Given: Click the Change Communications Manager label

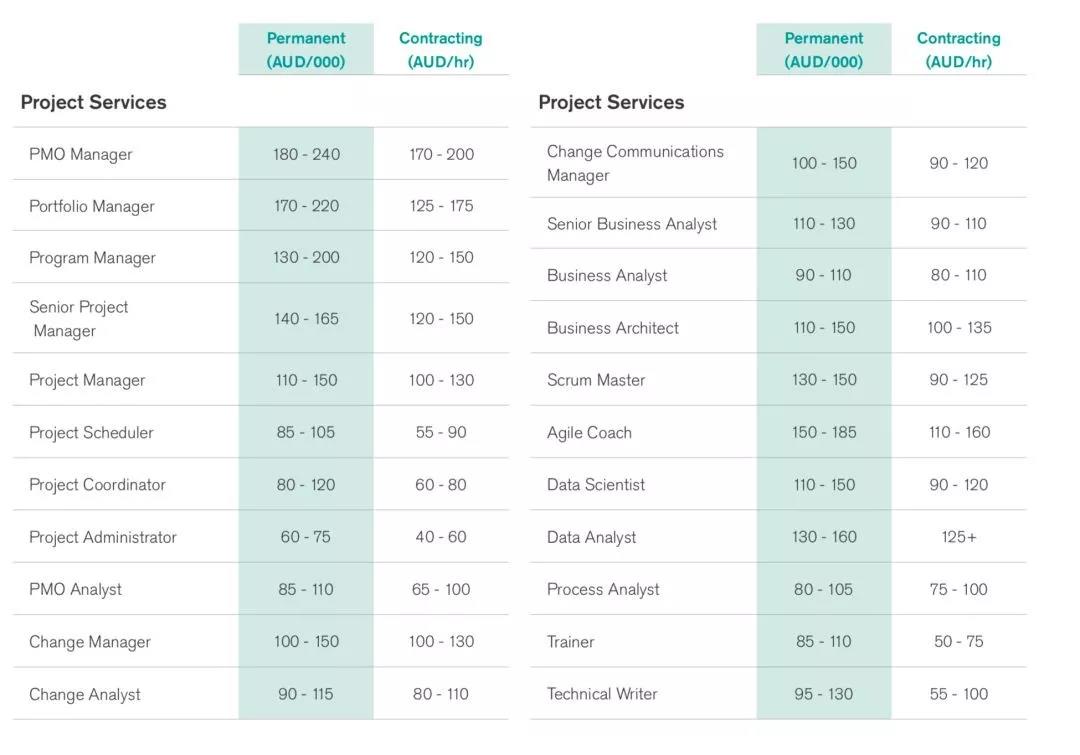Looking at the screenshot, I should [635, 163].
